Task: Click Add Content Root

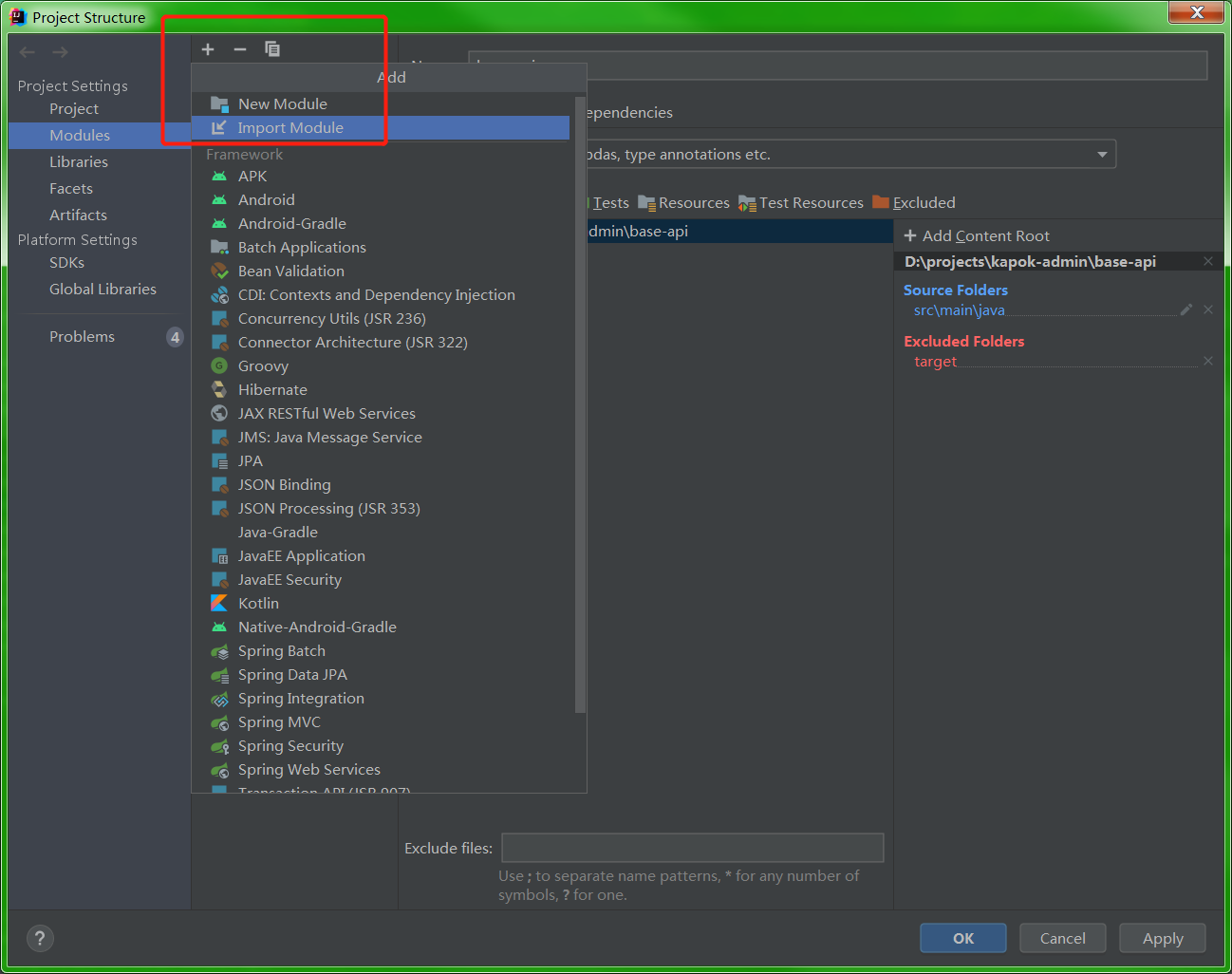Action: [x=977, y=236]
